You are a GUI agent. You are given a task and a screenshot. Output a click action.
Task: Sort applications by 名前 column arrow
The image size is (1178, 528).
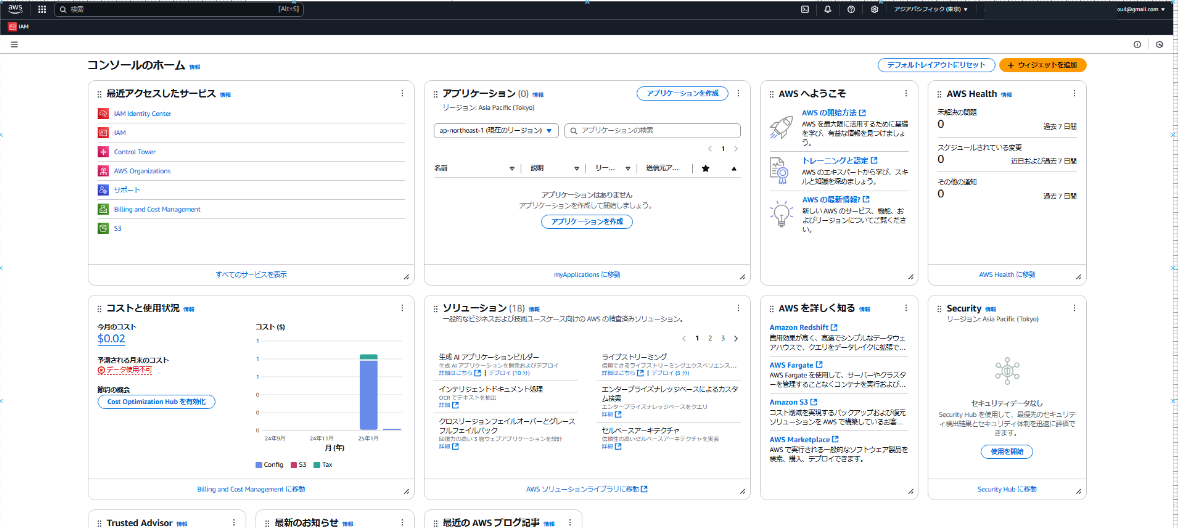512,169
